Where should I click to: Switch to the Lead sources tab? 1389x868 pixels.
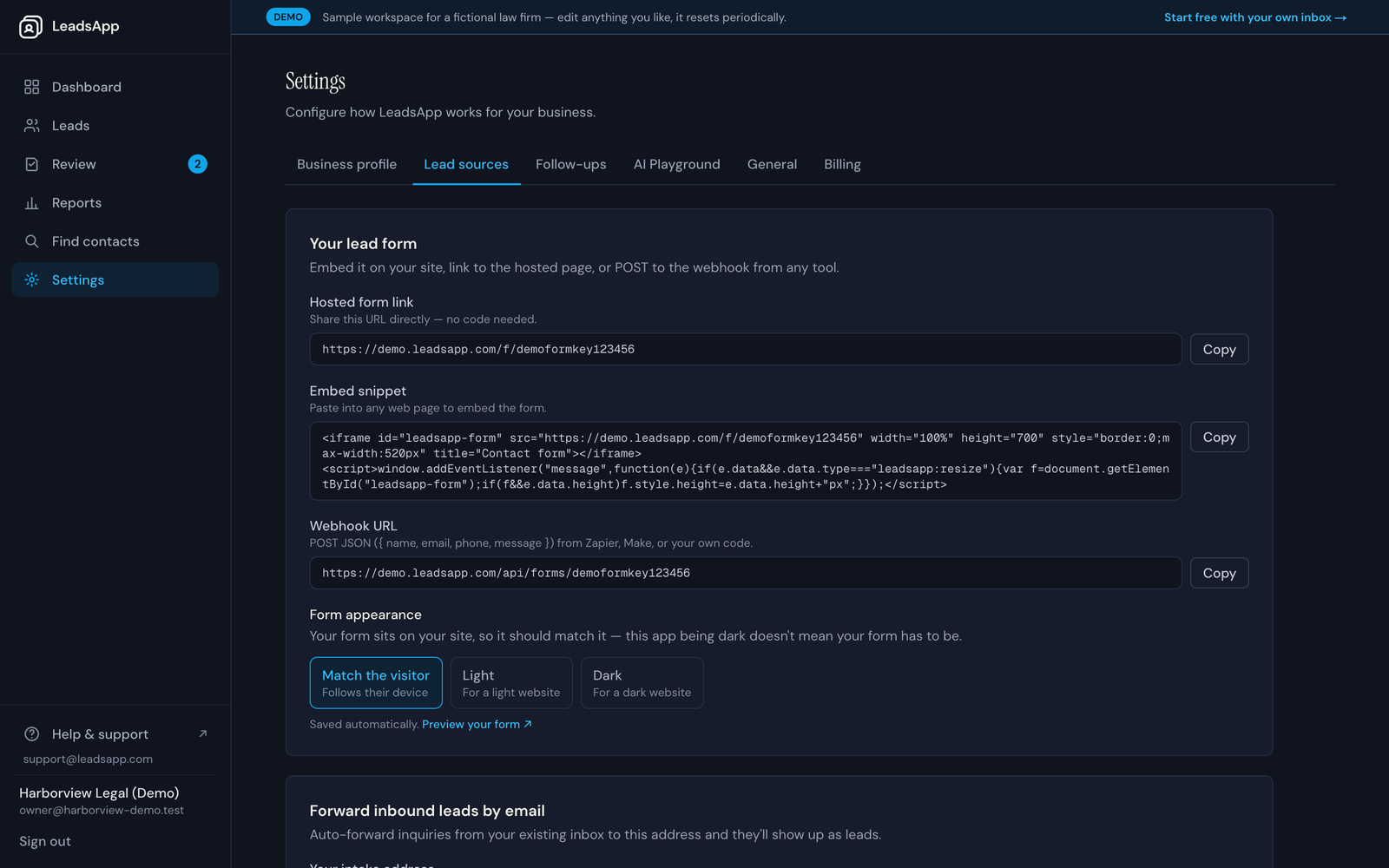[466, 164]
